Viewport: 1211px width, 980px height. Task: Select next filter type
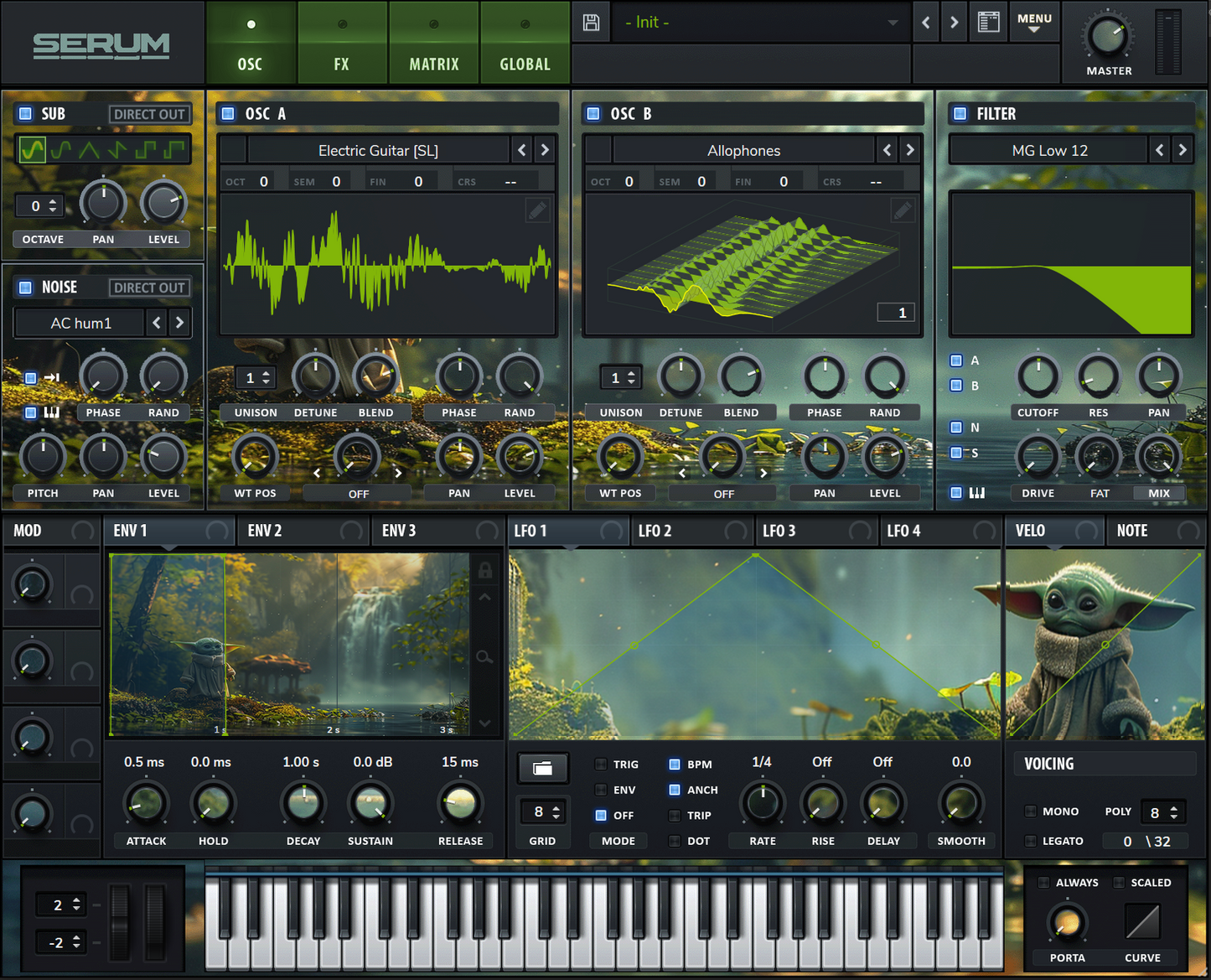pos(1183,150)
